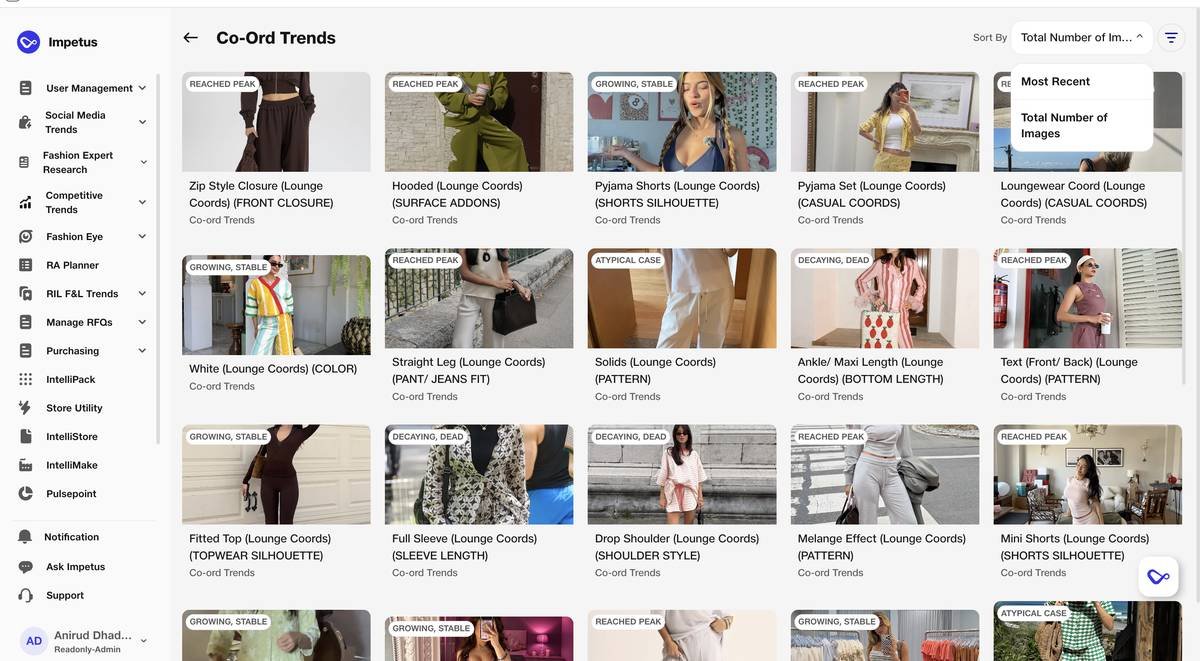Select Total Number of Images option
The height and width of the screenshot is (661, 1200).
[1082, 125]
